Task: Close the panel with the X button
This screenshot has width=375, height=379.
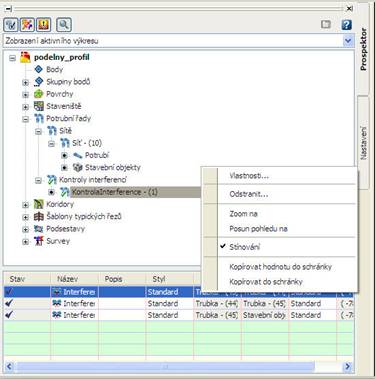Action: (349, 8)
